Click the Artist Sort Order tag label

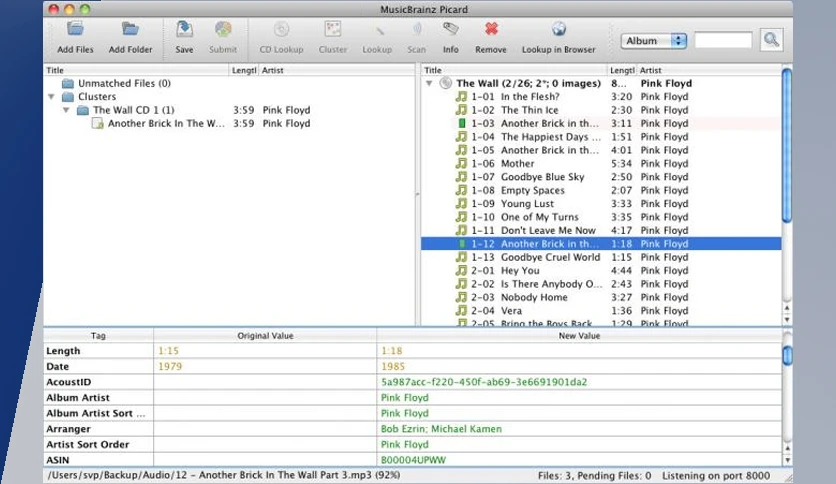coord(87,445)
